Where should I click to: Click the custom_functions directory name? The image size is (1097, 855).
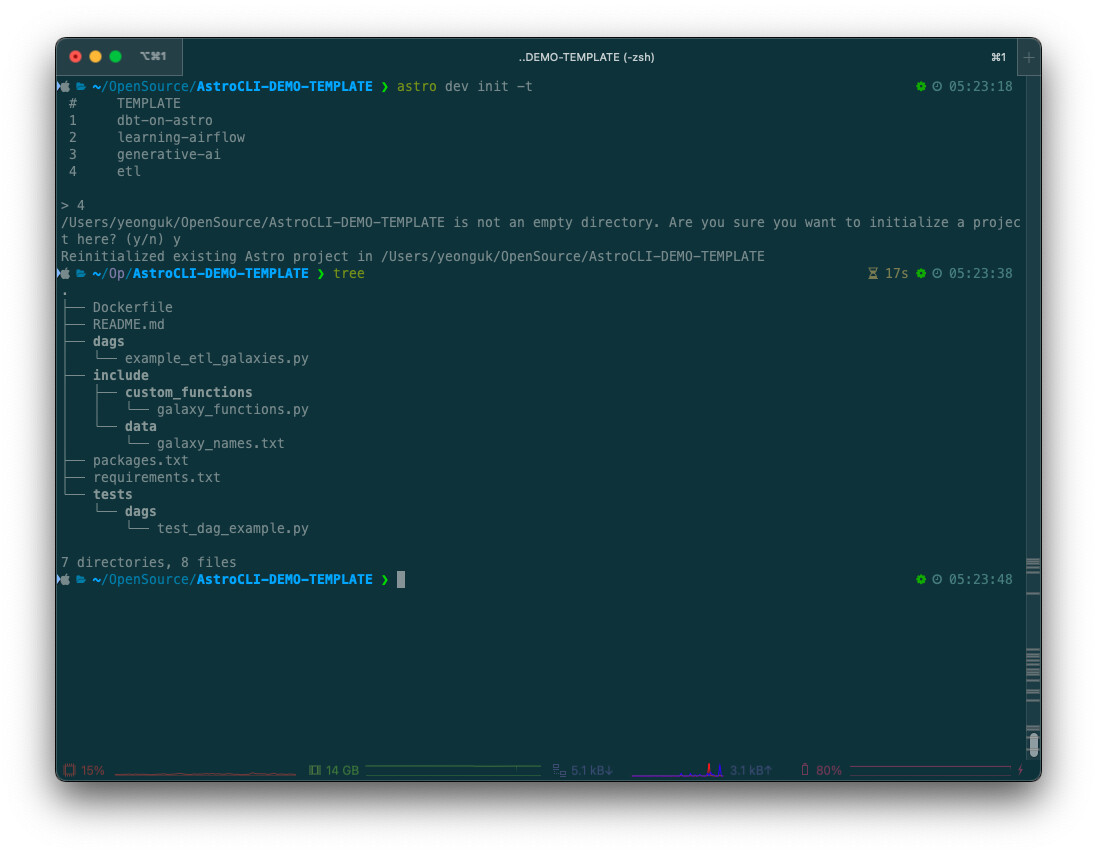189,393
